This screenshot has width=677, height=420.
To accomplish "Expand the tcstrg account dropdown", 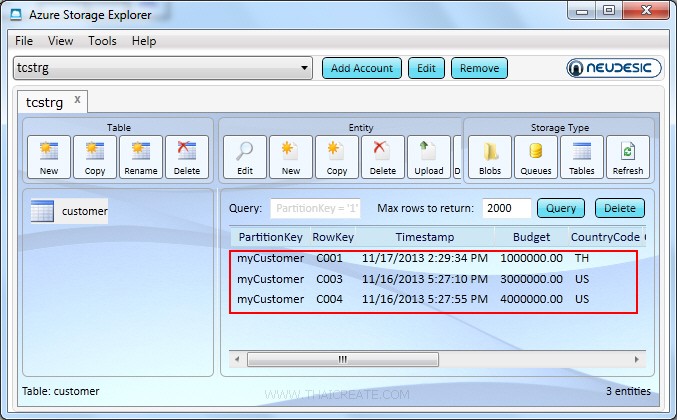I will pyautogui.click(x=305, y=68).
